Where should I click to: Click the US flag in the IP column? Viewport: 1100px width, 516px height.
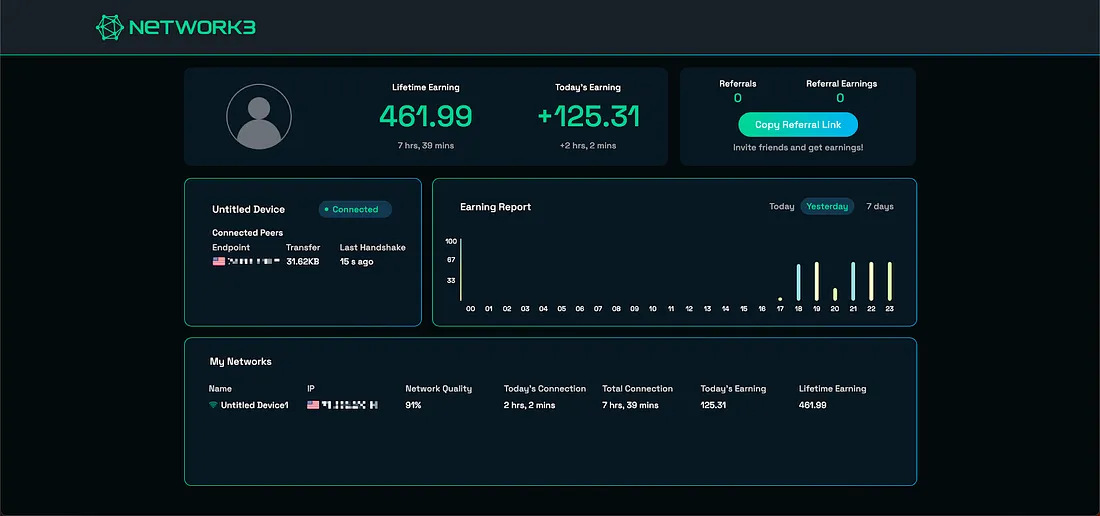[x=314, y=405]
